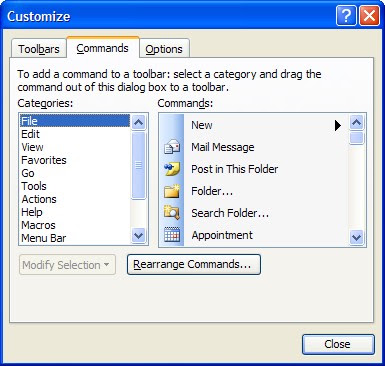The height and width of the screenshot is (366, 385).
Task: Select the Go category
Action: [x=75, y=173]
